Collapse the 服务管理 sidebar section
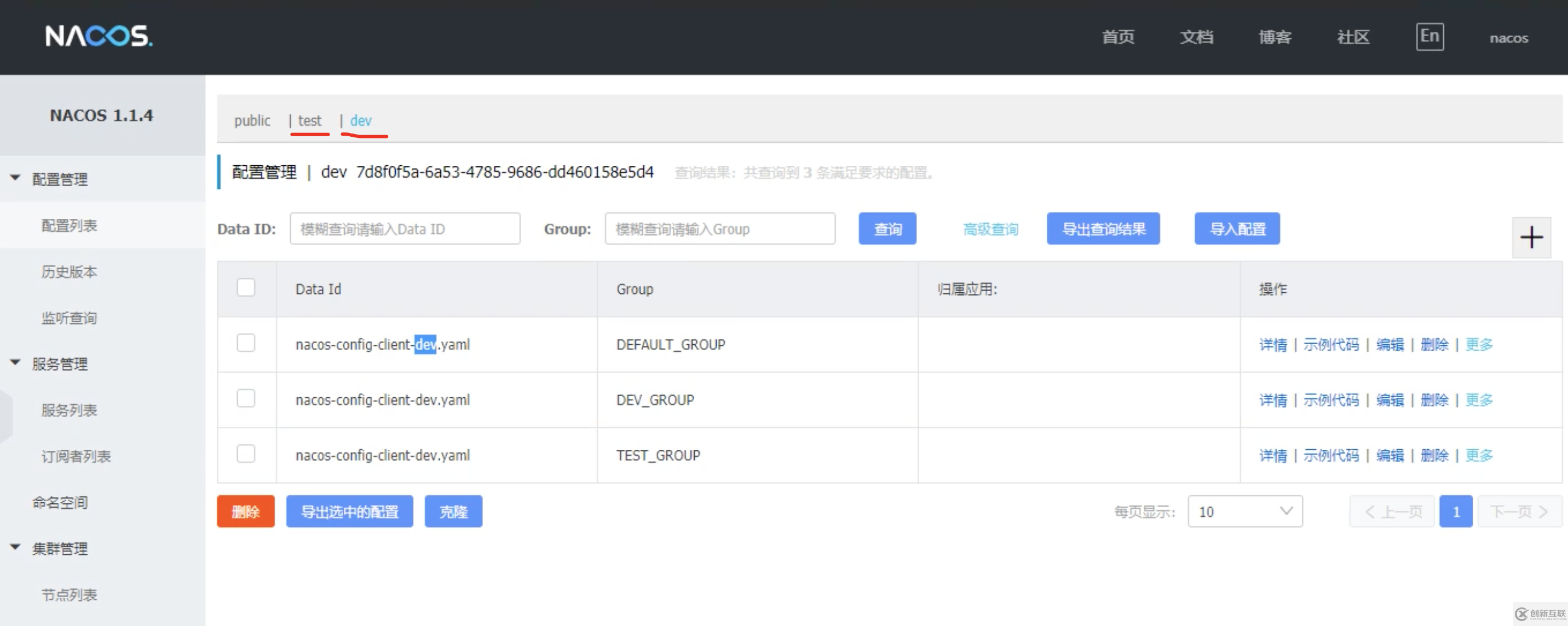1568x626 pixels. [x=14, y=361]
